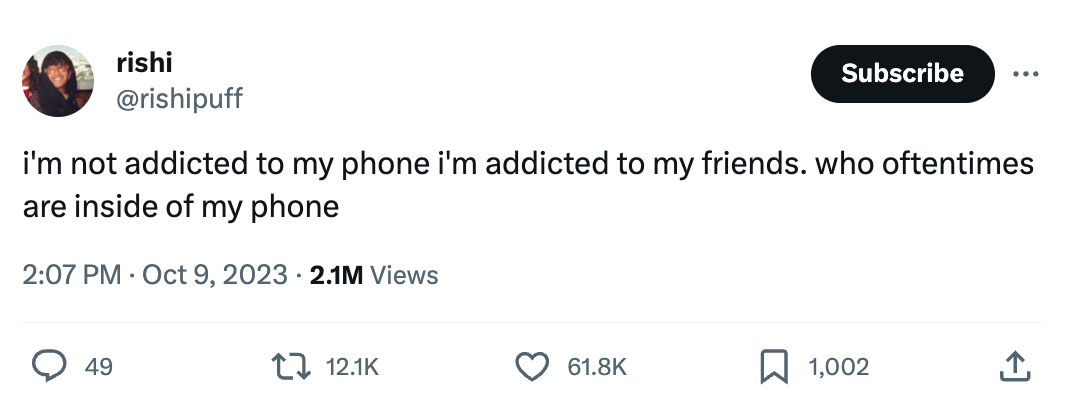The image size is (1070, 406).
Task: Subscribe to rishi with the Subscribe button
Action: [902, 74]
